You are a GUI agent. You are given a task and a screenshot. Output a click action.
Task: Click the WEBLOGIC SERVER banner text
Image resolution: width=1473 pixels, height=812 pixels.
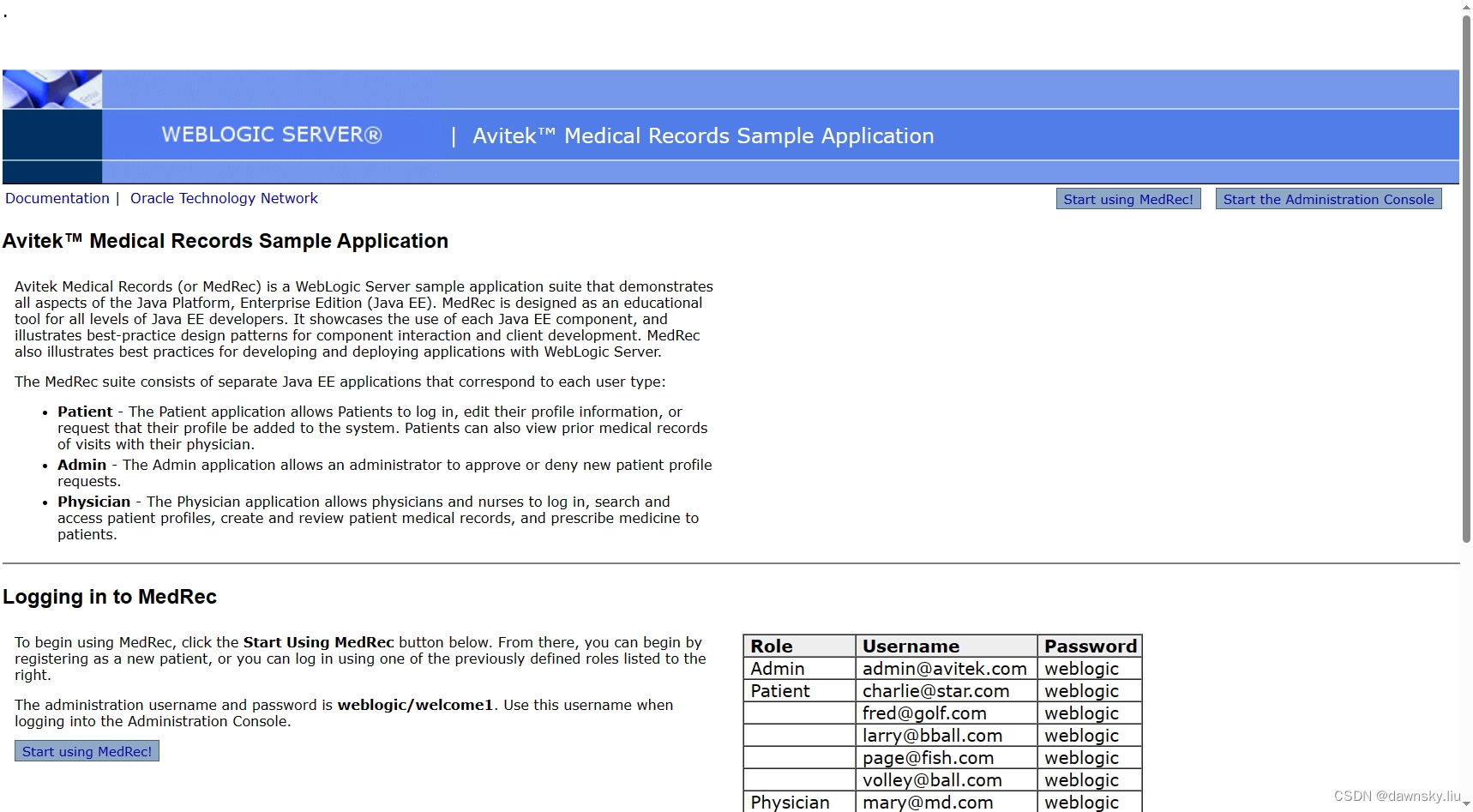tap(272, 135)
